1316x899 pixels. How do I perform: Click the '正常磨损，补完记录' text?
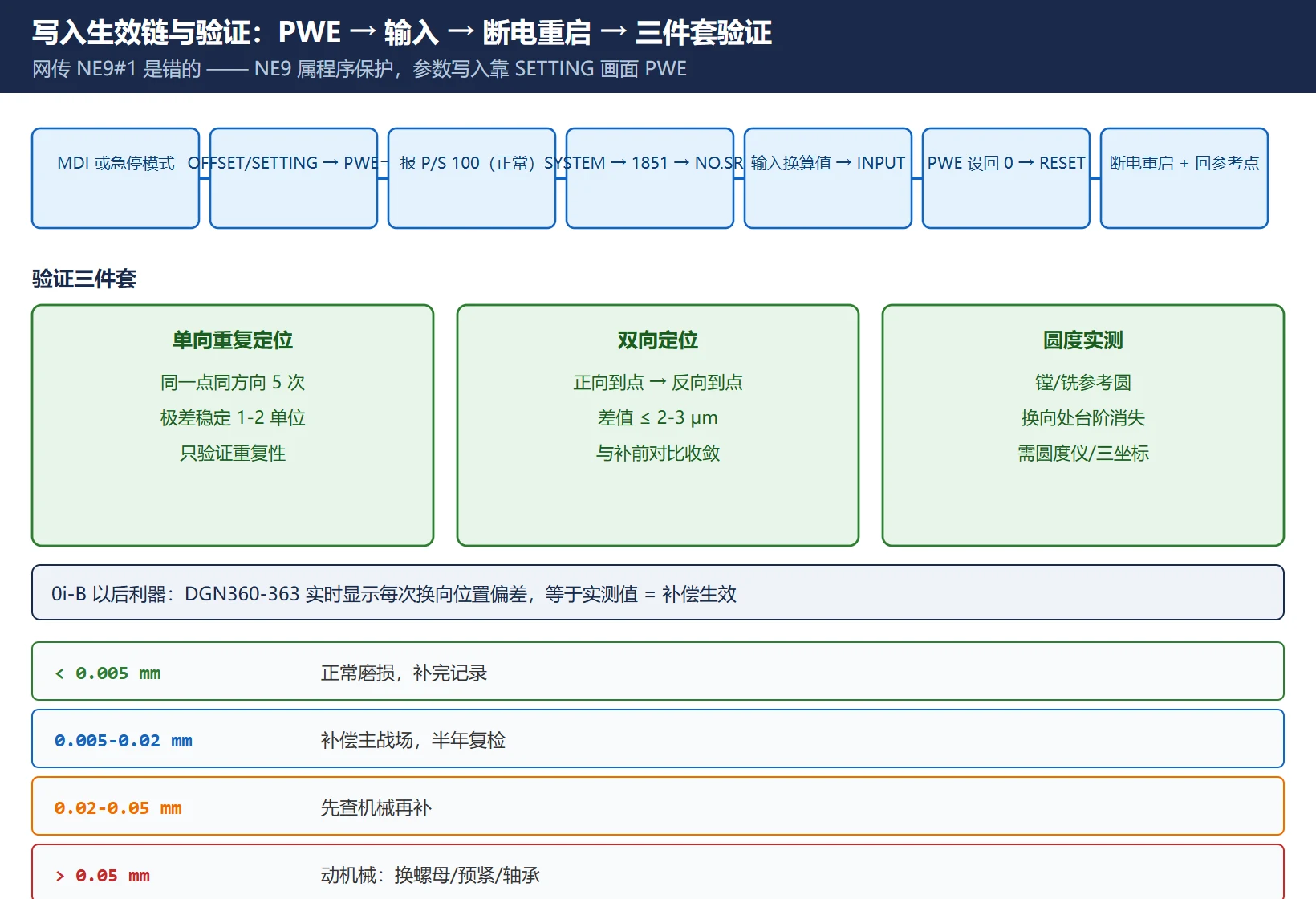click(404, 673)
